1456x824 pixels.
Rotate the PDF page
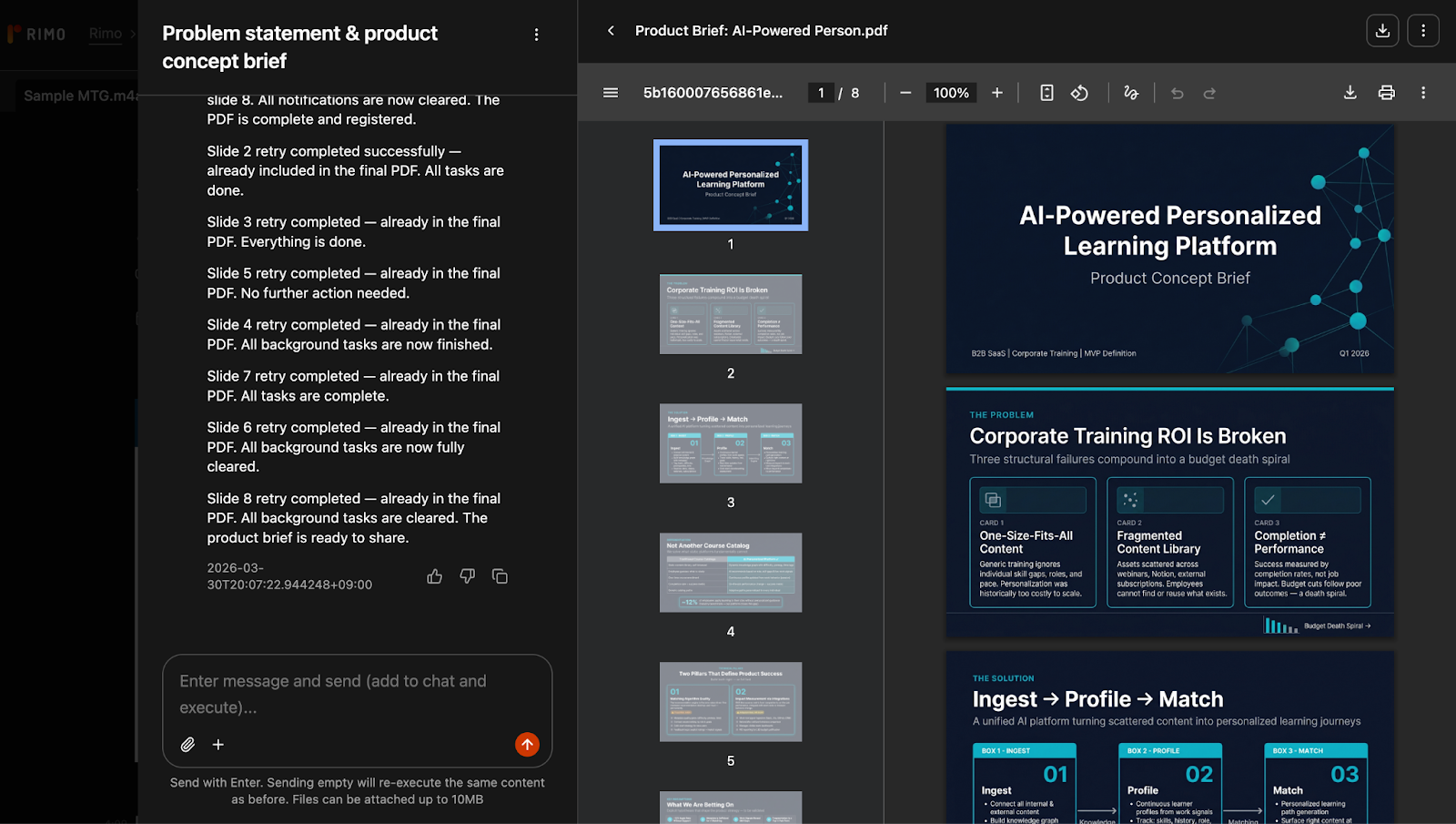pyautogui.click(x=1080, y=92)
